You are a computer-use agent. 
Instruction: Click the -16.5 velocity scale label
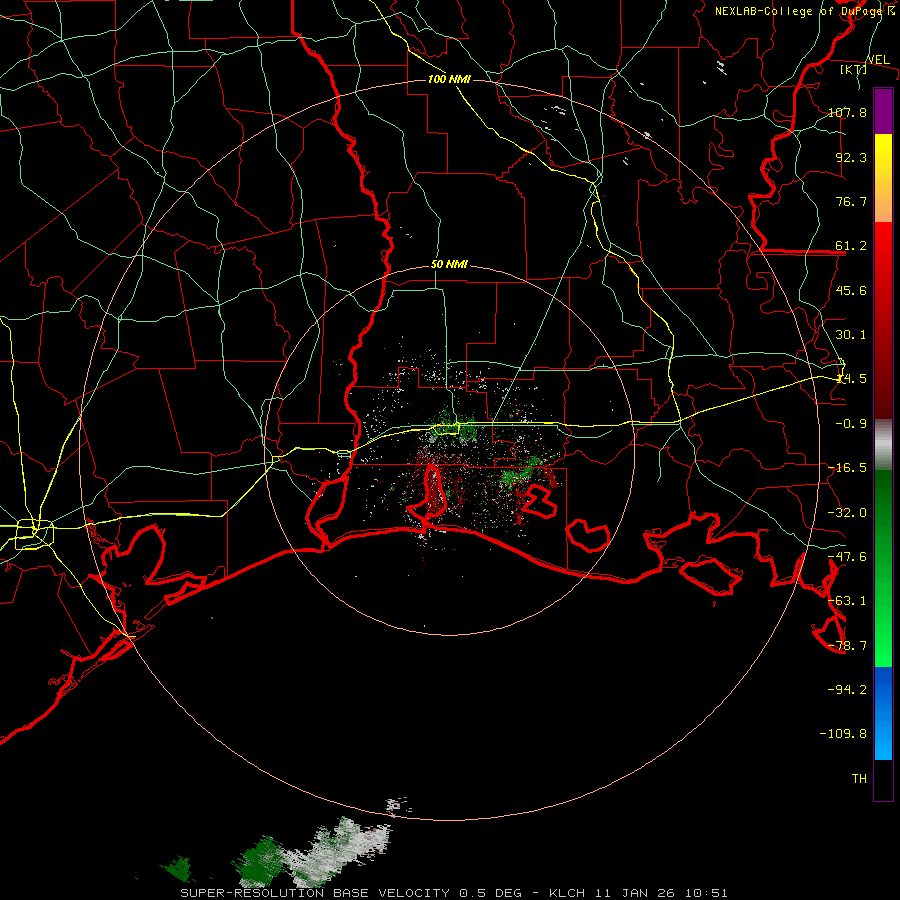coord(848,468)
